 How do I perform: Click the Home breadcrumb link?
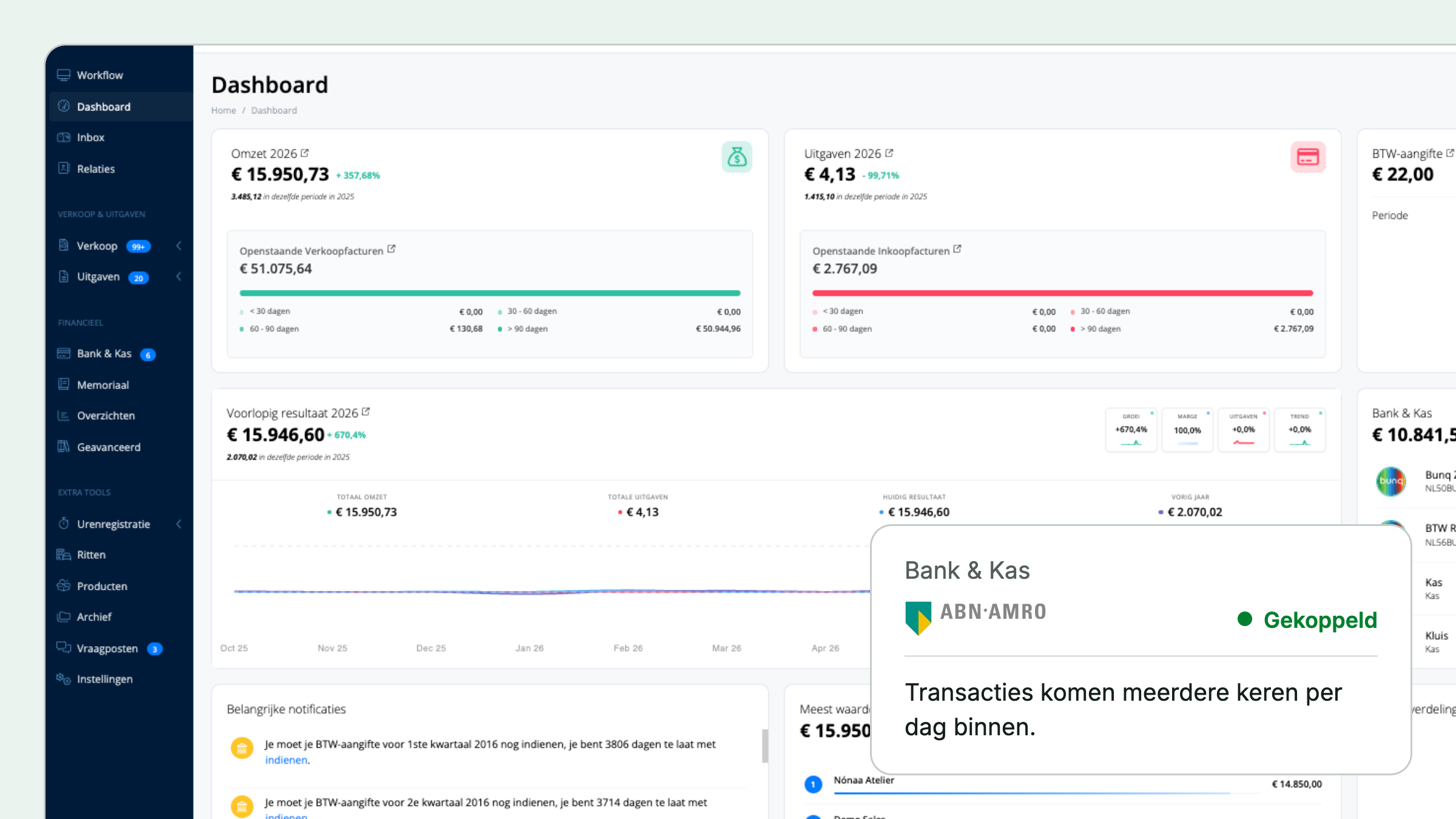click(223, 110)
